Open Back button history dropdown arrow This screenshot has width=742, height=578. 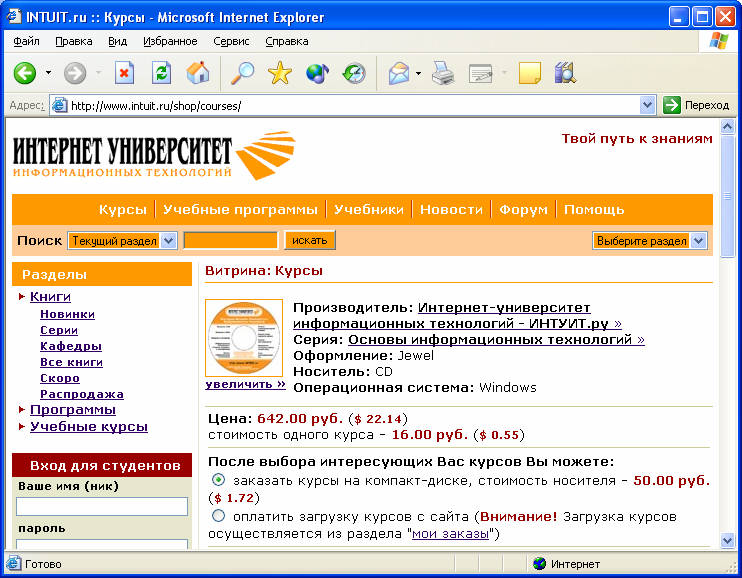(x=48, y=73)
